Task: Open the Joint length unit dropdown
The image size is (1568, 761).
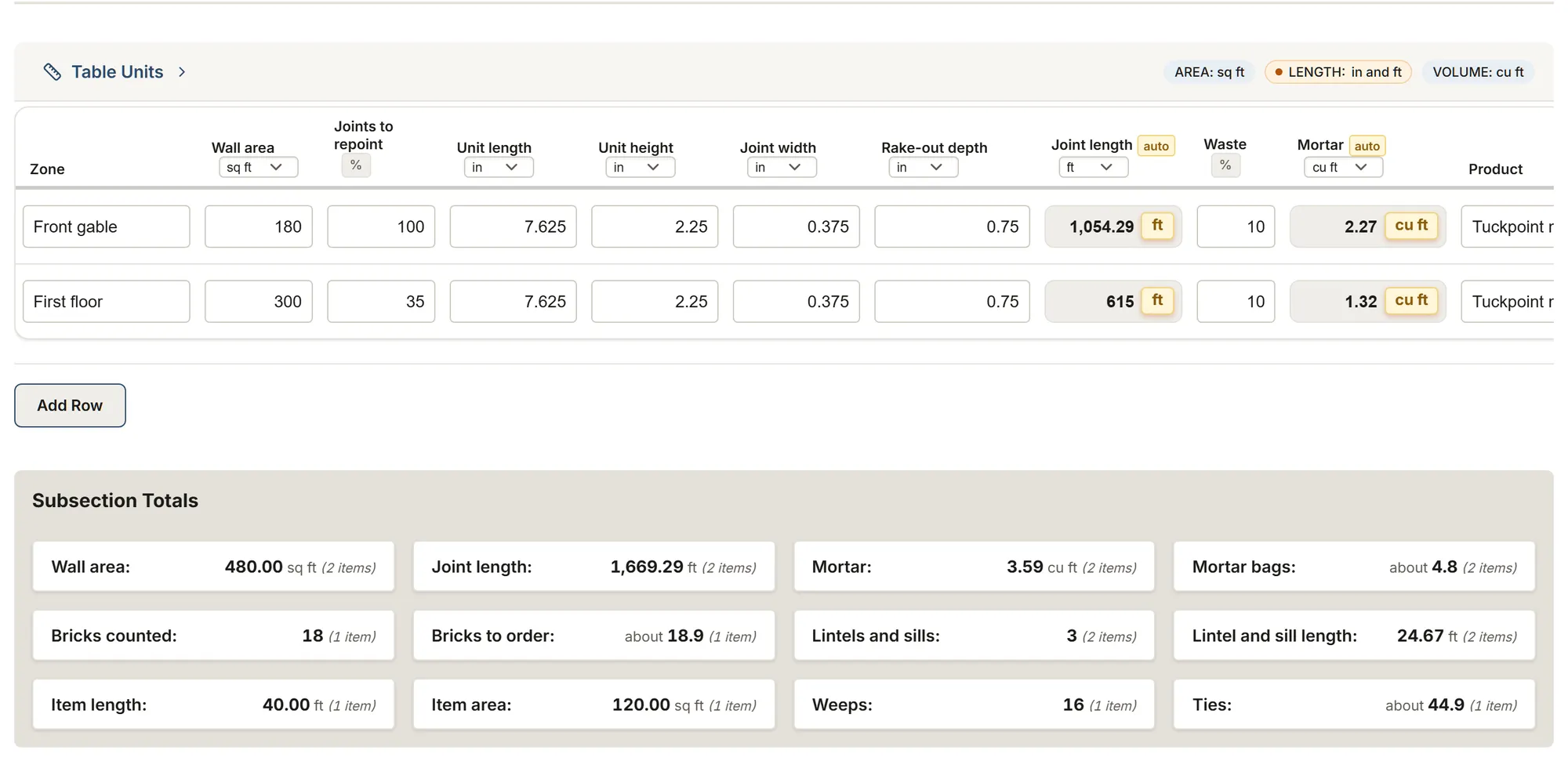Action: coord(1093,167)
